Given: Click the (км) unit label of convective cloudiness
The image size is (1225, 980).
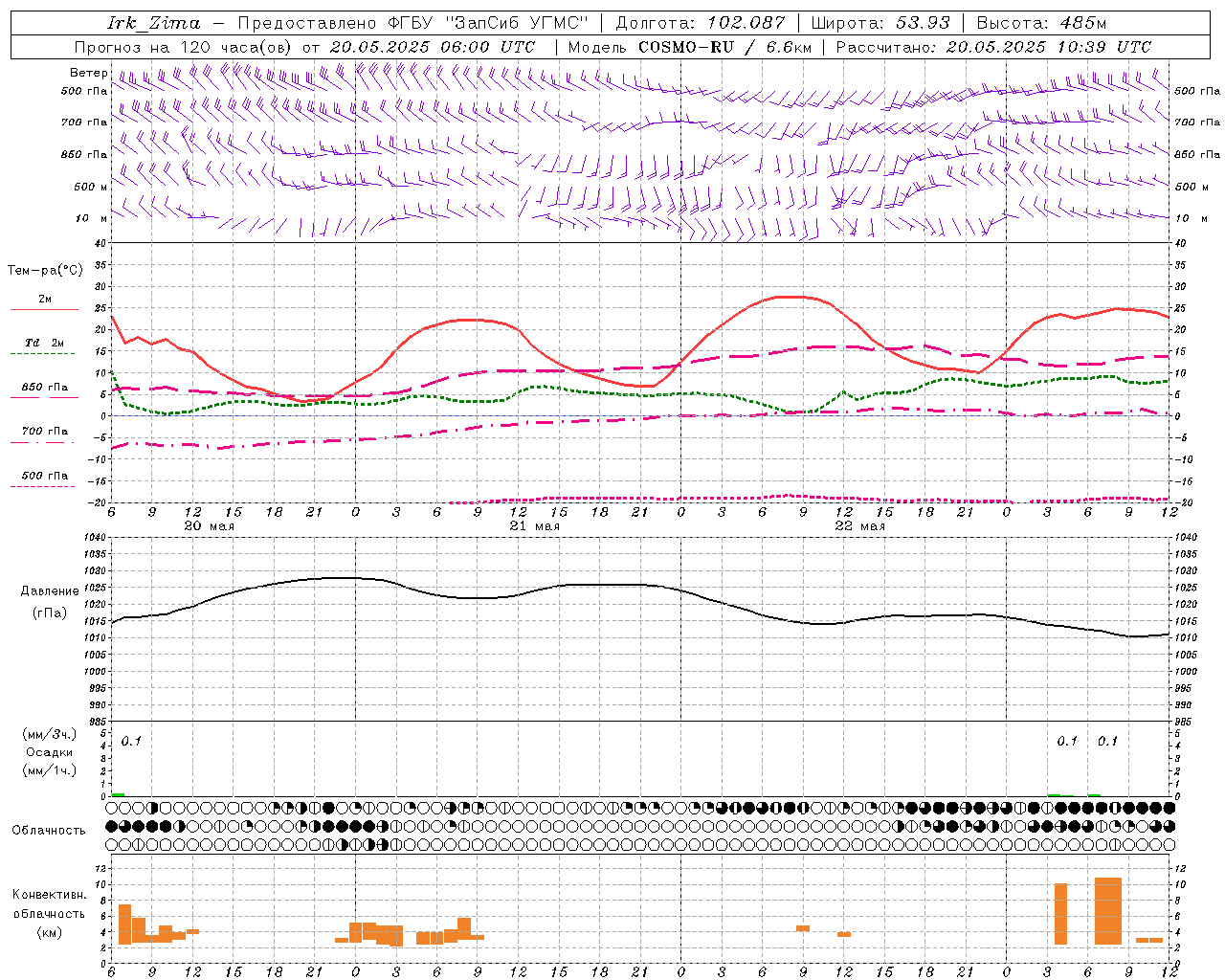Looking at the screenshot, I should [50, 932].
